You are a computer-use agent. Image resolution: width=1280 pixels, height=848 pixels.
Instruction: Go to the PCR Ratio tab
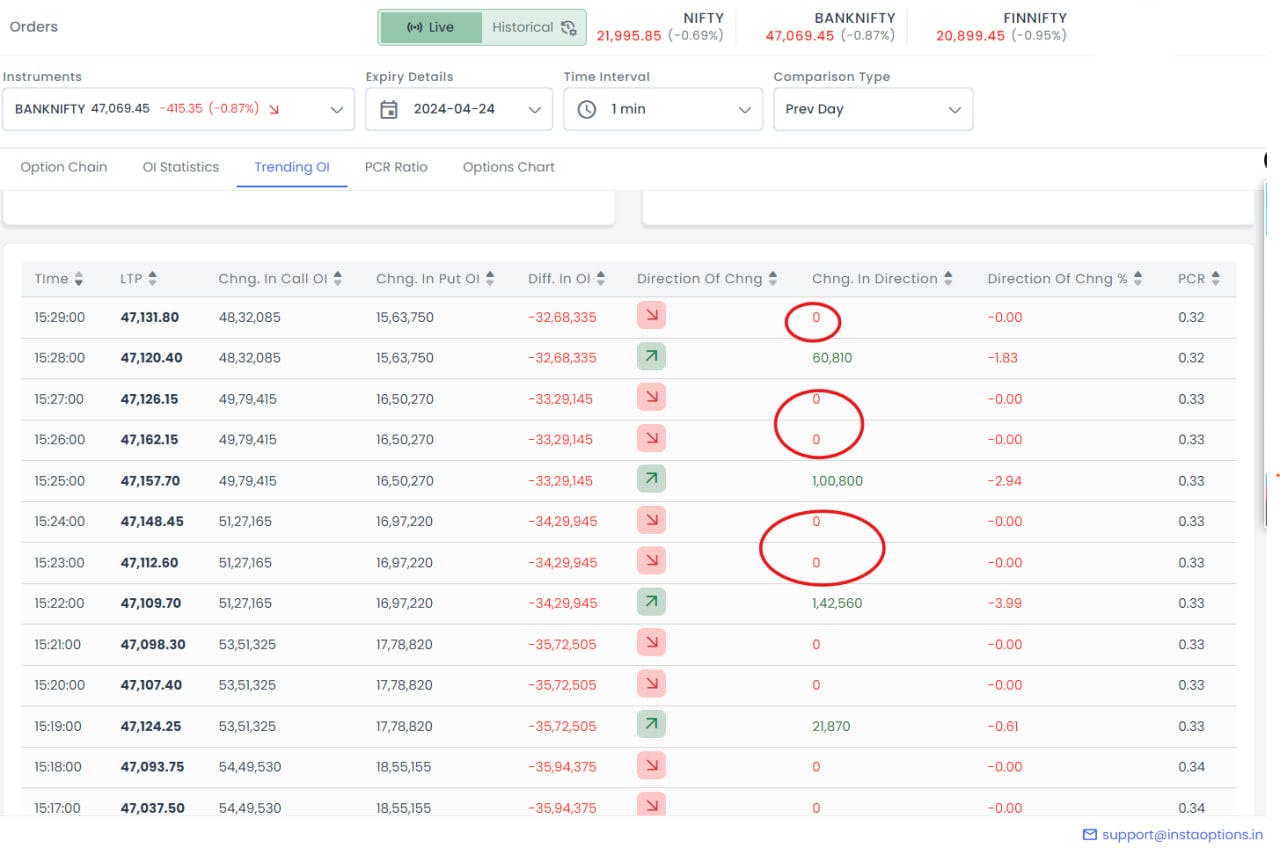[396, 167]
